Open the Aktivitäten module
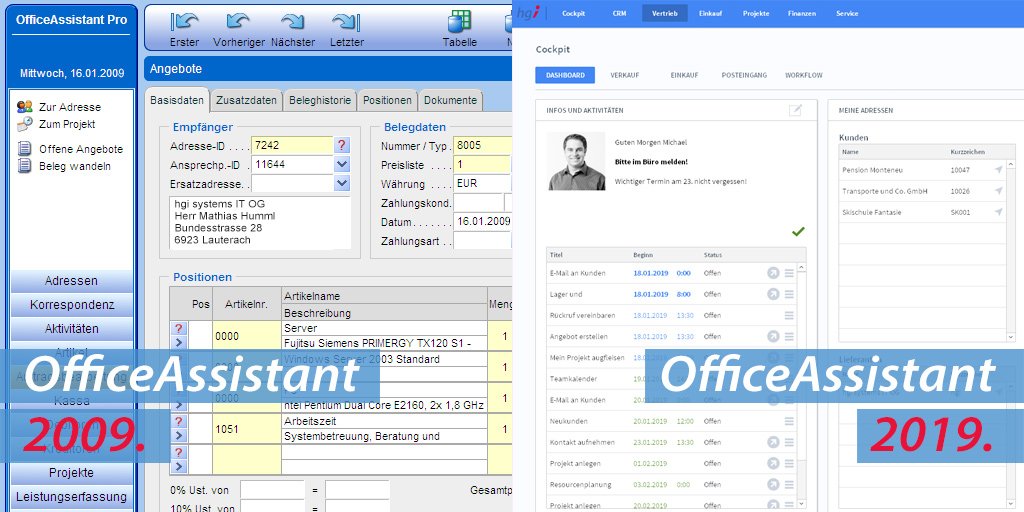1024x512 pixels. click(71, 328)
